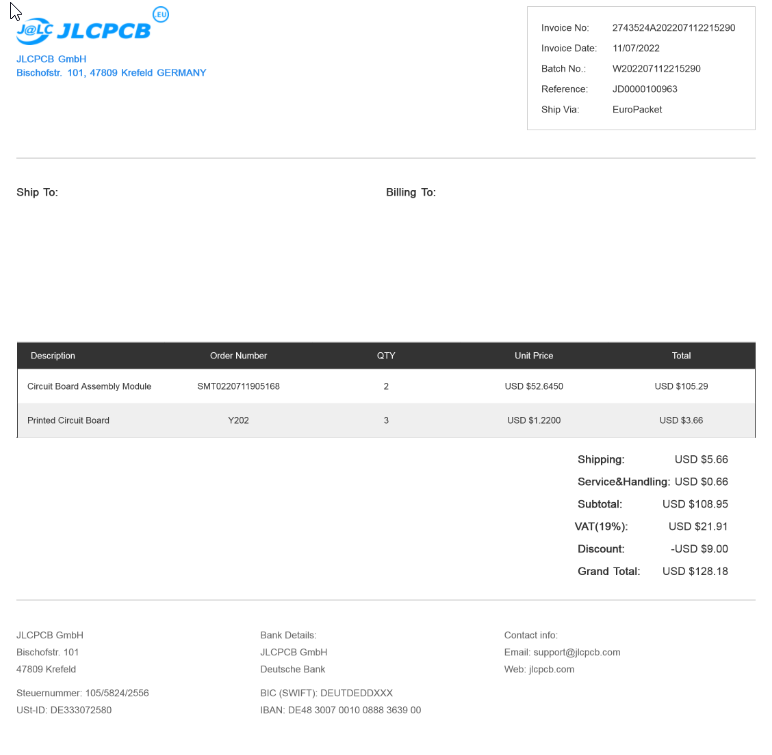The image size is (772, 755).
Task: Click the 'QTY' column header
Action: coord(386,356)
